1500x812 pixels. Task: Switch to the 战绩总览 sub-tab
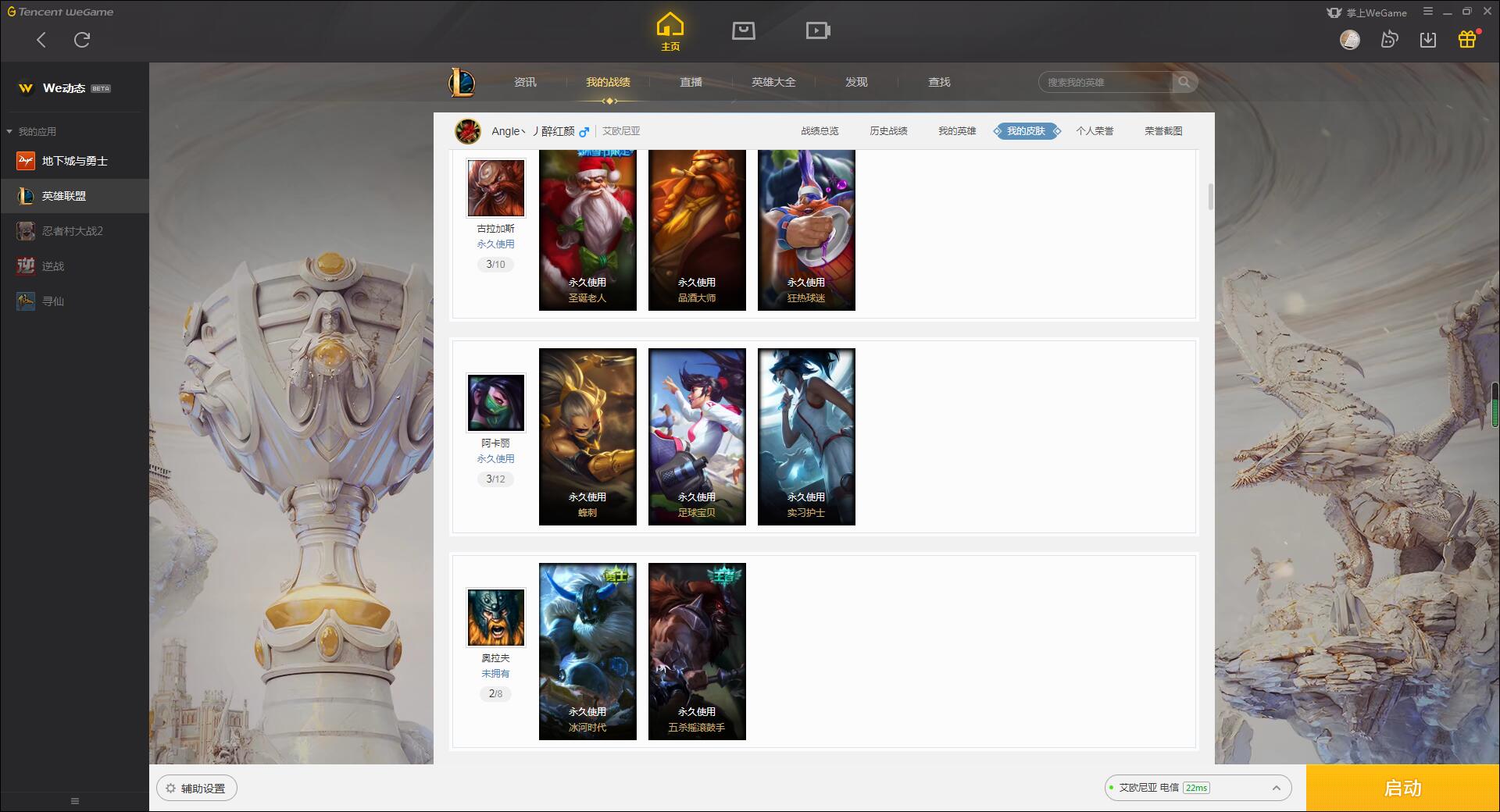pos(820,131)
